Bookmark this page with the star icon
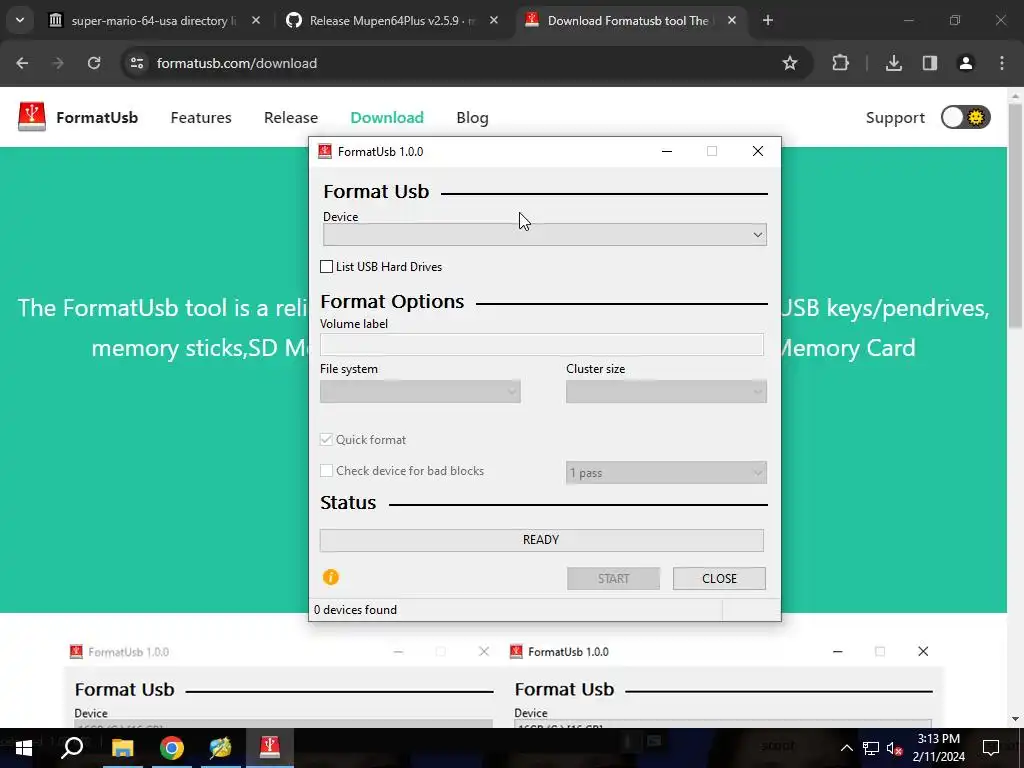This screenshot has width=1024, height=768. click(790, 63)
